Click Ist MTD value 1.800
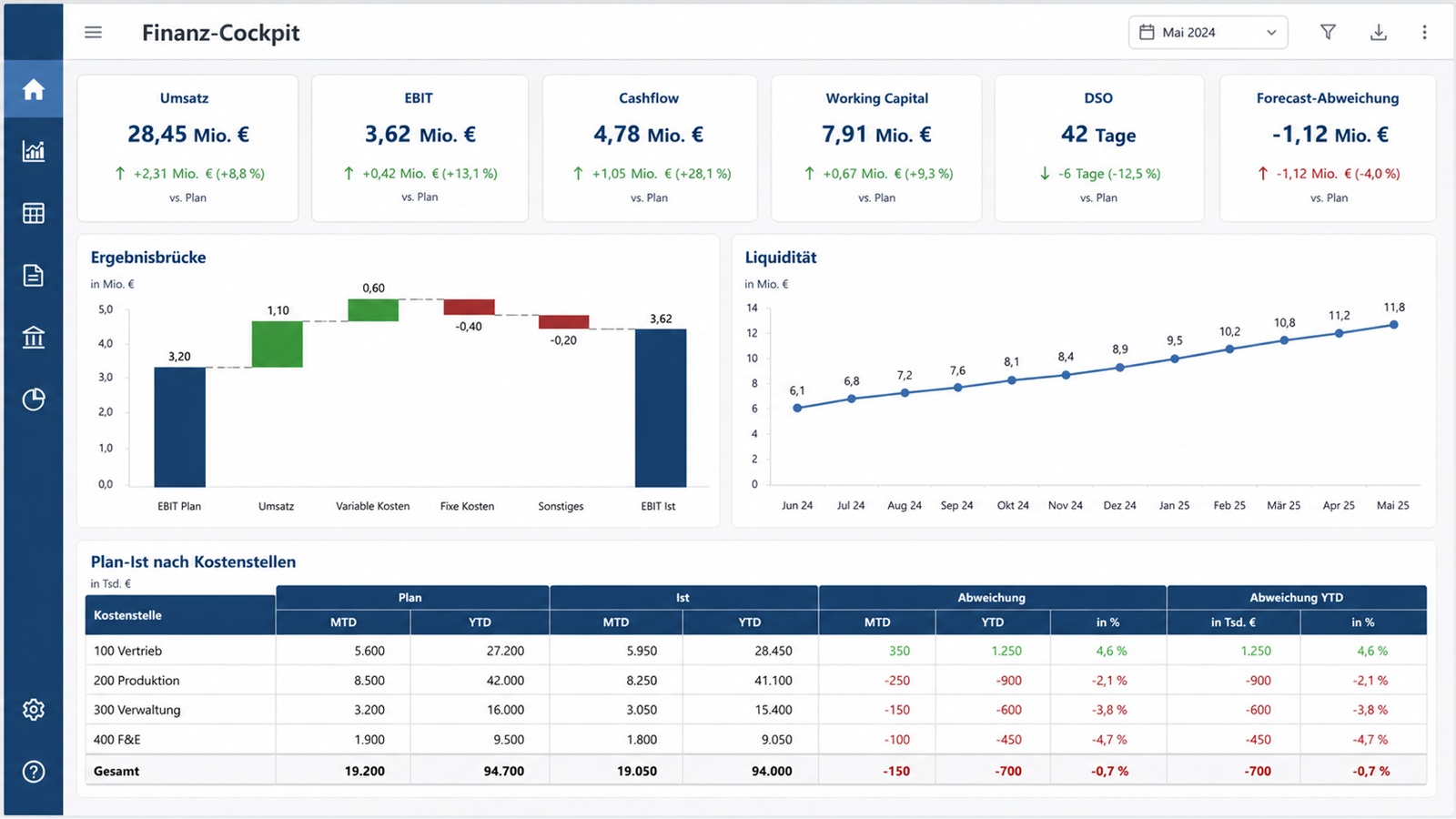1456x819 pixels. pos(642,740)
